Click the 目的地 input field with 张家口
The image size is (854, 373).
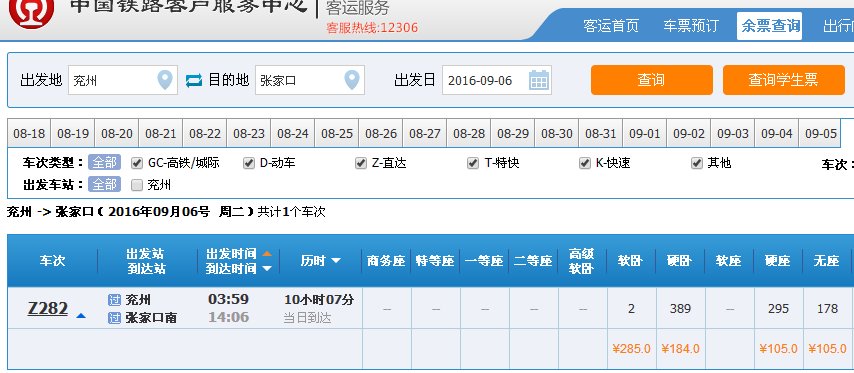(310, 80)
